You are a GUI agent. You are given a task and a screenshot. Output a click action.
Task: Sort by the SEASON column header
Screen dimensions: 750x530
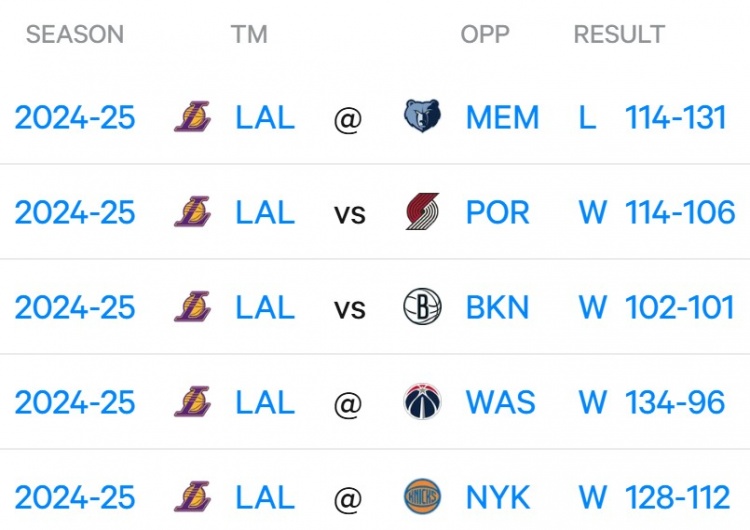(75, 34)
